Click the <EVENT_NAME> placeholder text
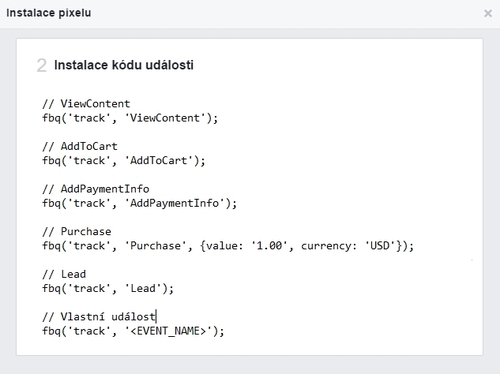500x374 pixels. pyautogui.click(x=168, y=331)
